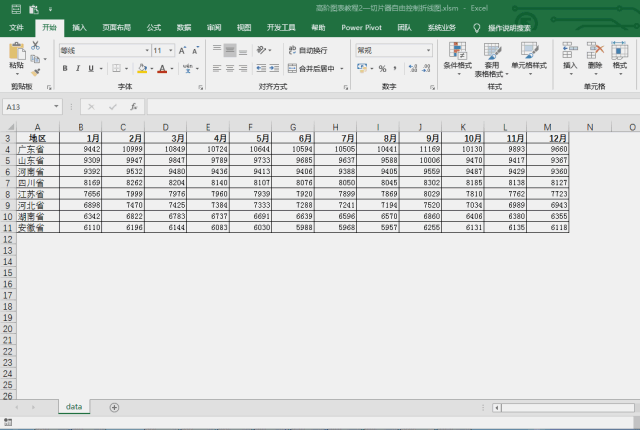Switch to Page Layout (页面布局) tab

(x=116, y=27)
